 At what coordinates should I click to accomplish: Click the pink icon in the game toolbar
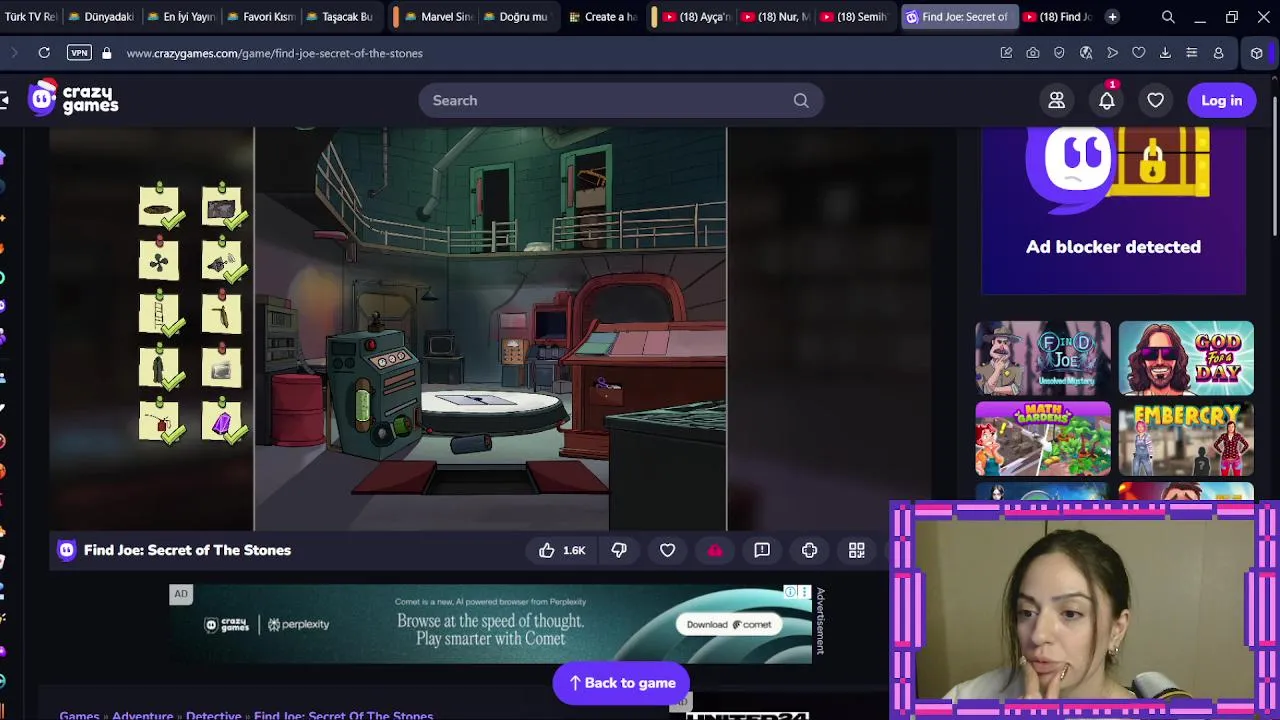click(x=715, y=550)
